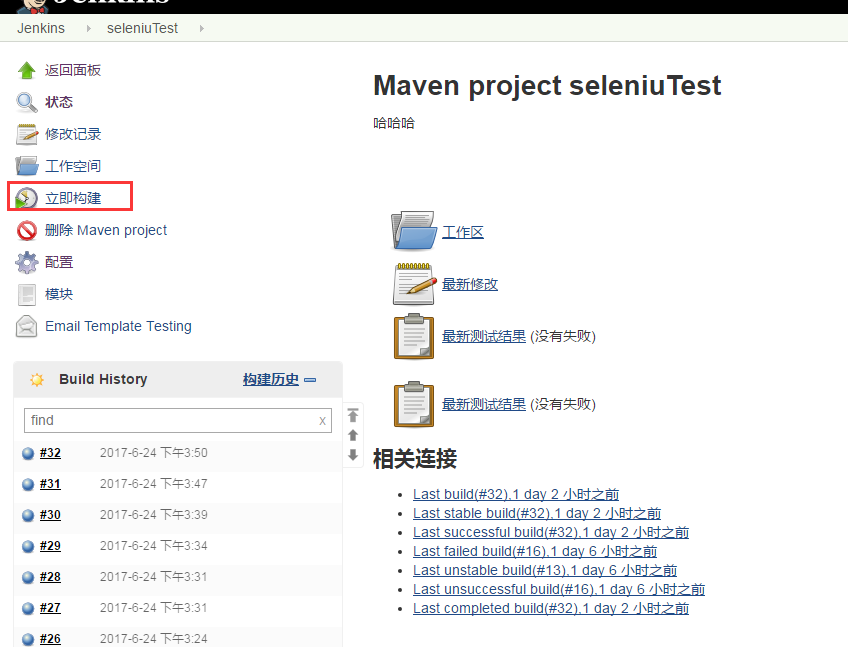Expand the Jenkins breadcrumb arrow
The width and height of the screenshot is (848, 647).
pyautogui.click(x=89, y=28)
